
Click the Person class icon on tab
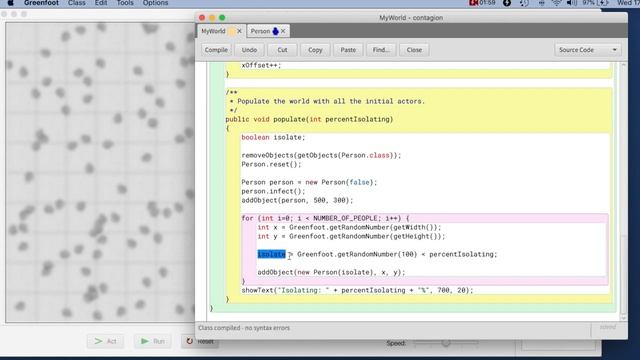coord(276,31)
